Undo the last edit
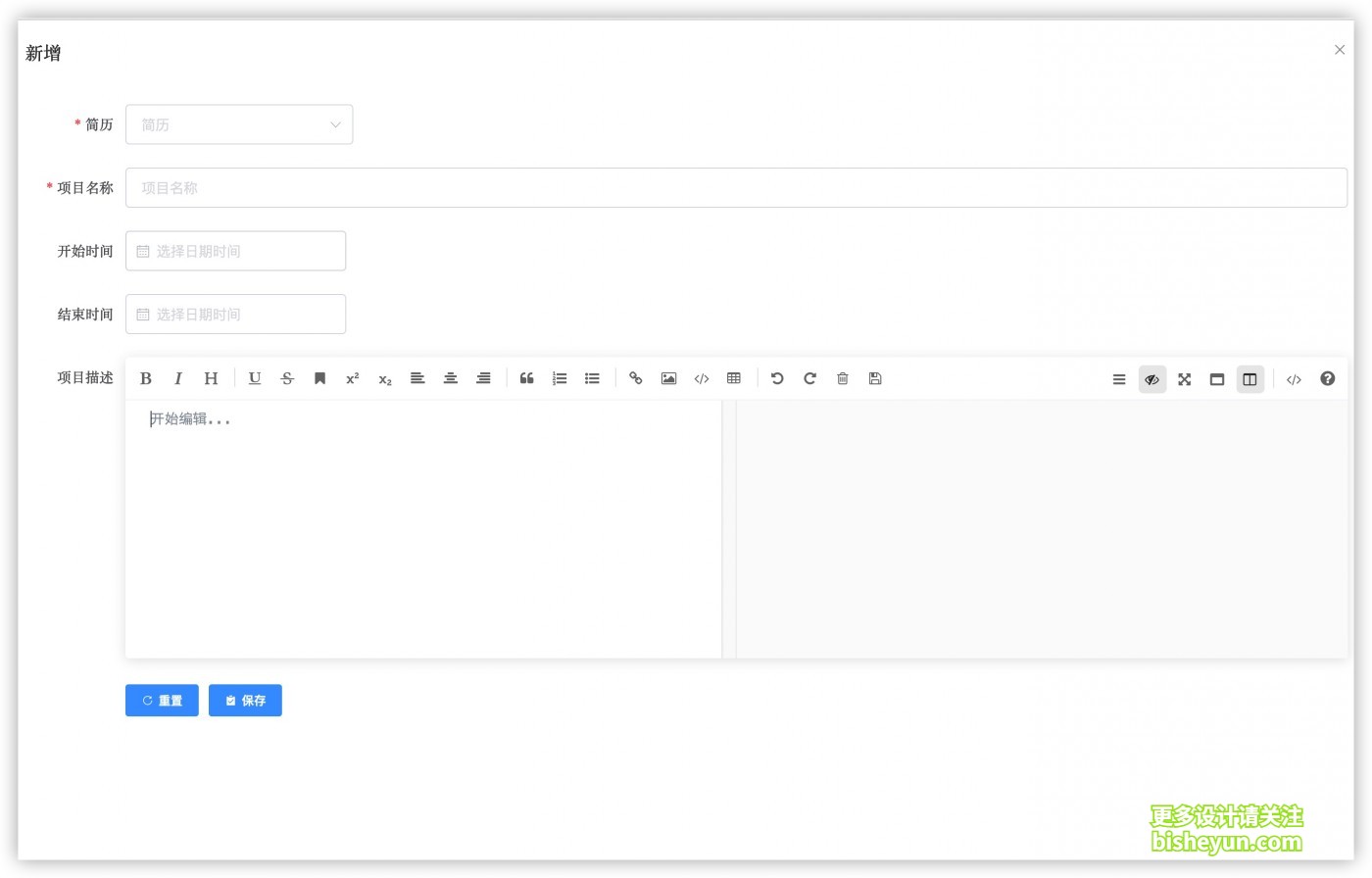Image resolution: width=1372 pixels, height=878 pixels. 777,378
